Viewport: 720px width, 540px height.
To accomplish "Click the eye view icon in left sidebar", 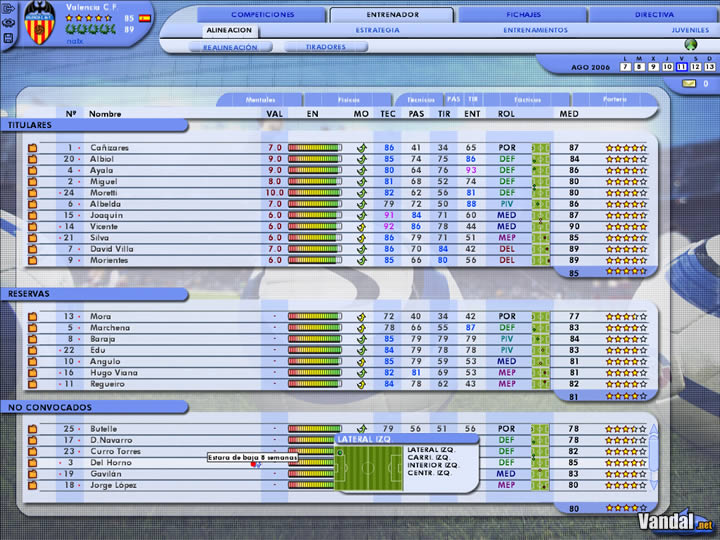I will tap(9, 23).
